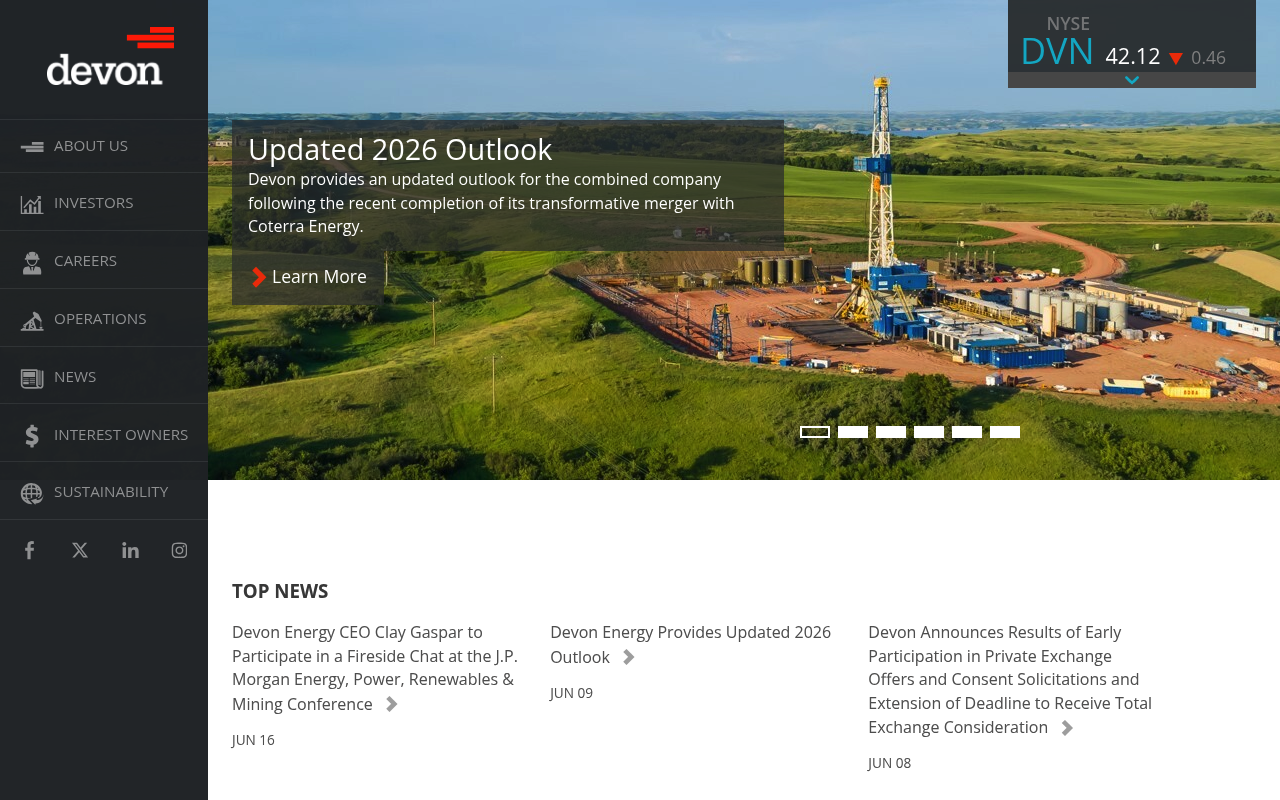Open the About Us menu
Screen dimensions: 1280x800
(104, 146)
